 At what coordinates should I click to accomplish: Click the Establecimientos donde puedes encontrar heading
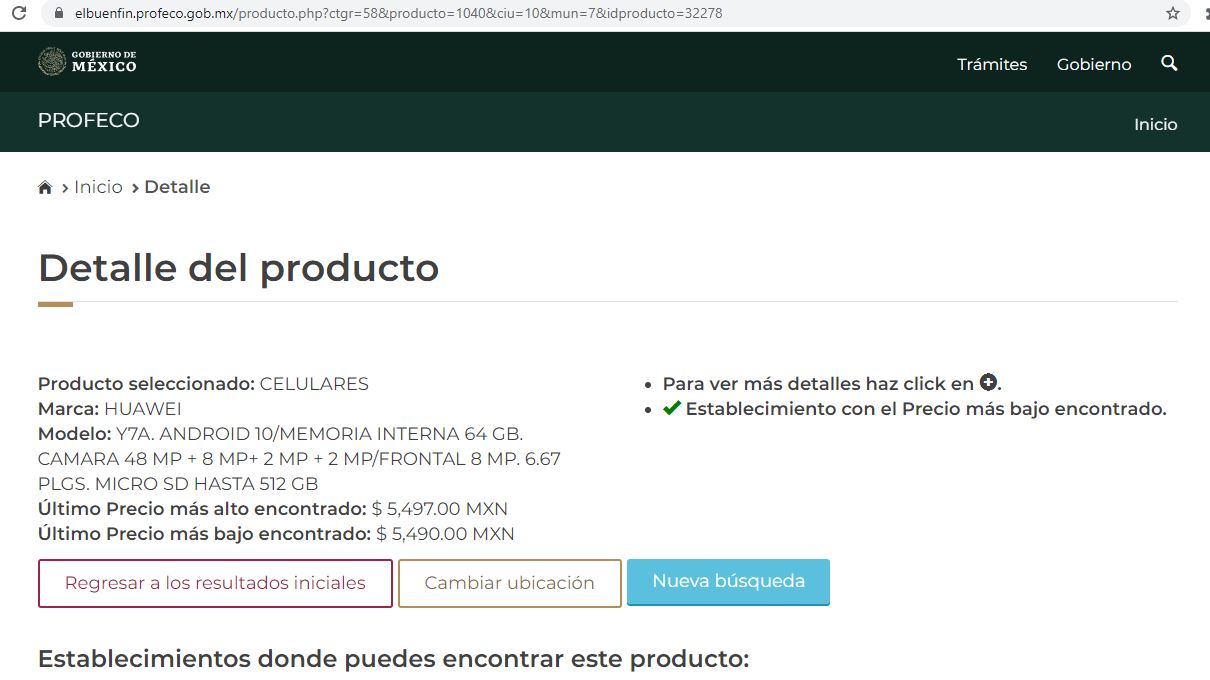coord(393,659)
